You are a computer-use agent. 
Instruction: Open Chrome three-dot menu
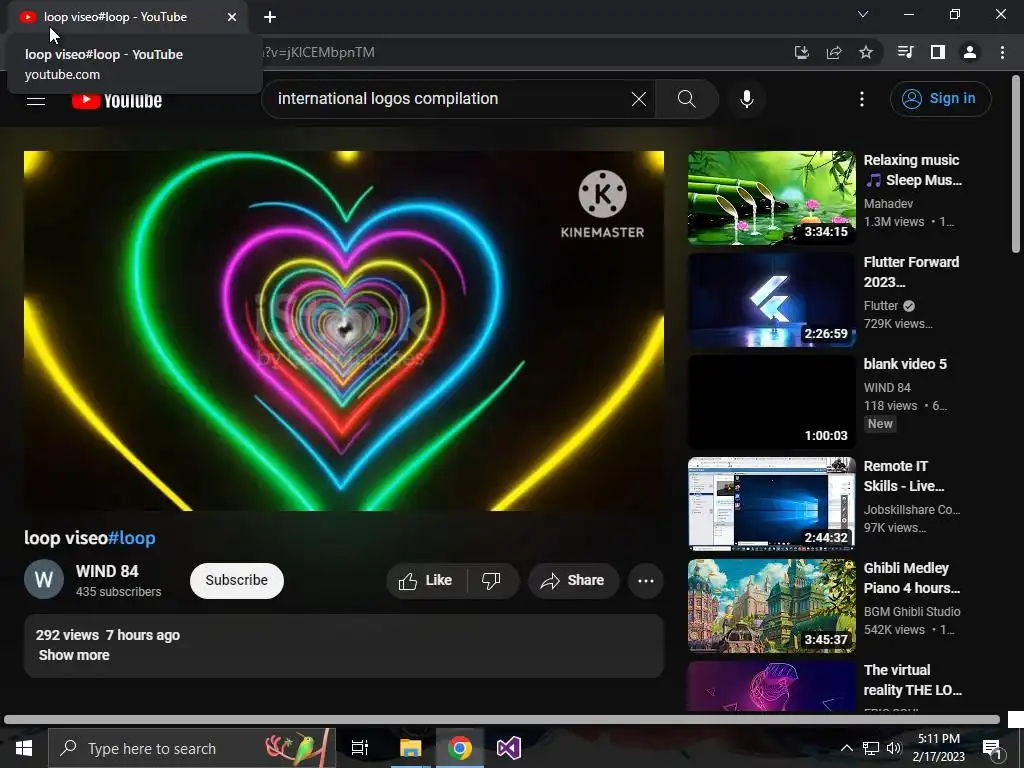1002,52
